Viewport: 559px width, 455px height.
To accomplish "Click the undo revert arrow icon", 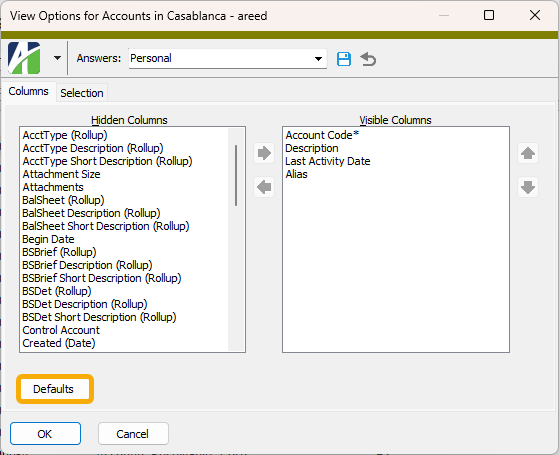I will pyautogui.click(x=368, y=59).
